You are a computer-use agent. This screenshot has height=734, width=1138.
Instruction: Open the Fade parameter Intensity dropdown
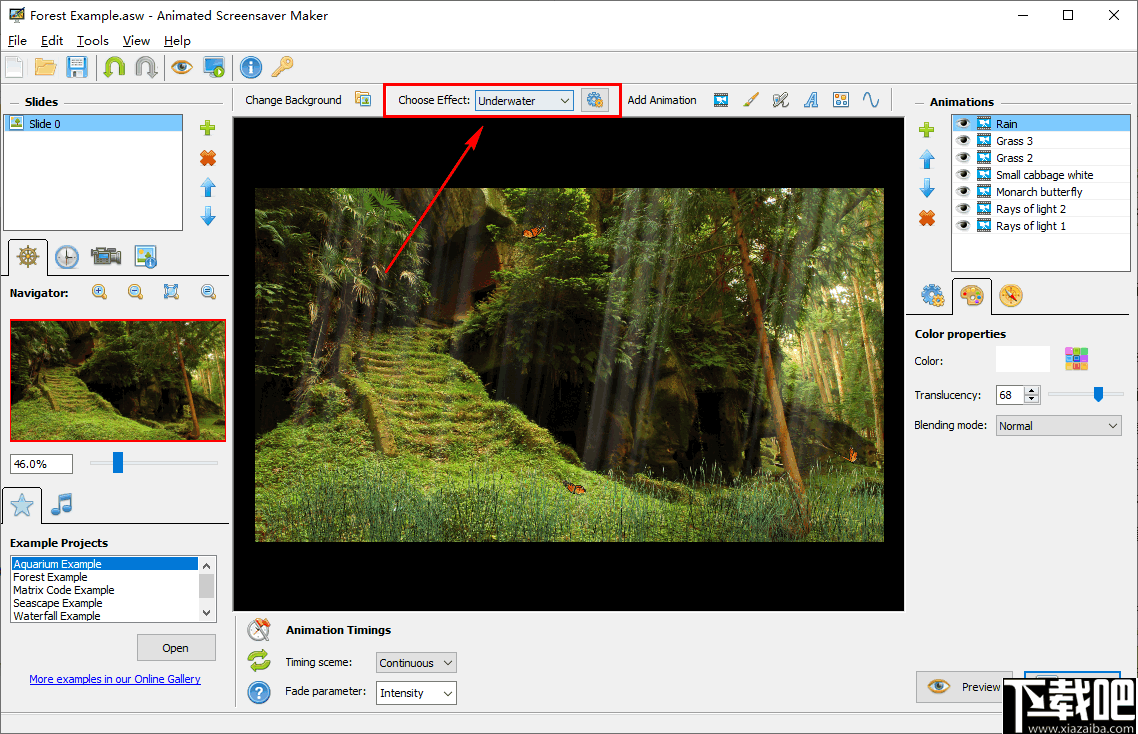click(417, 693)
